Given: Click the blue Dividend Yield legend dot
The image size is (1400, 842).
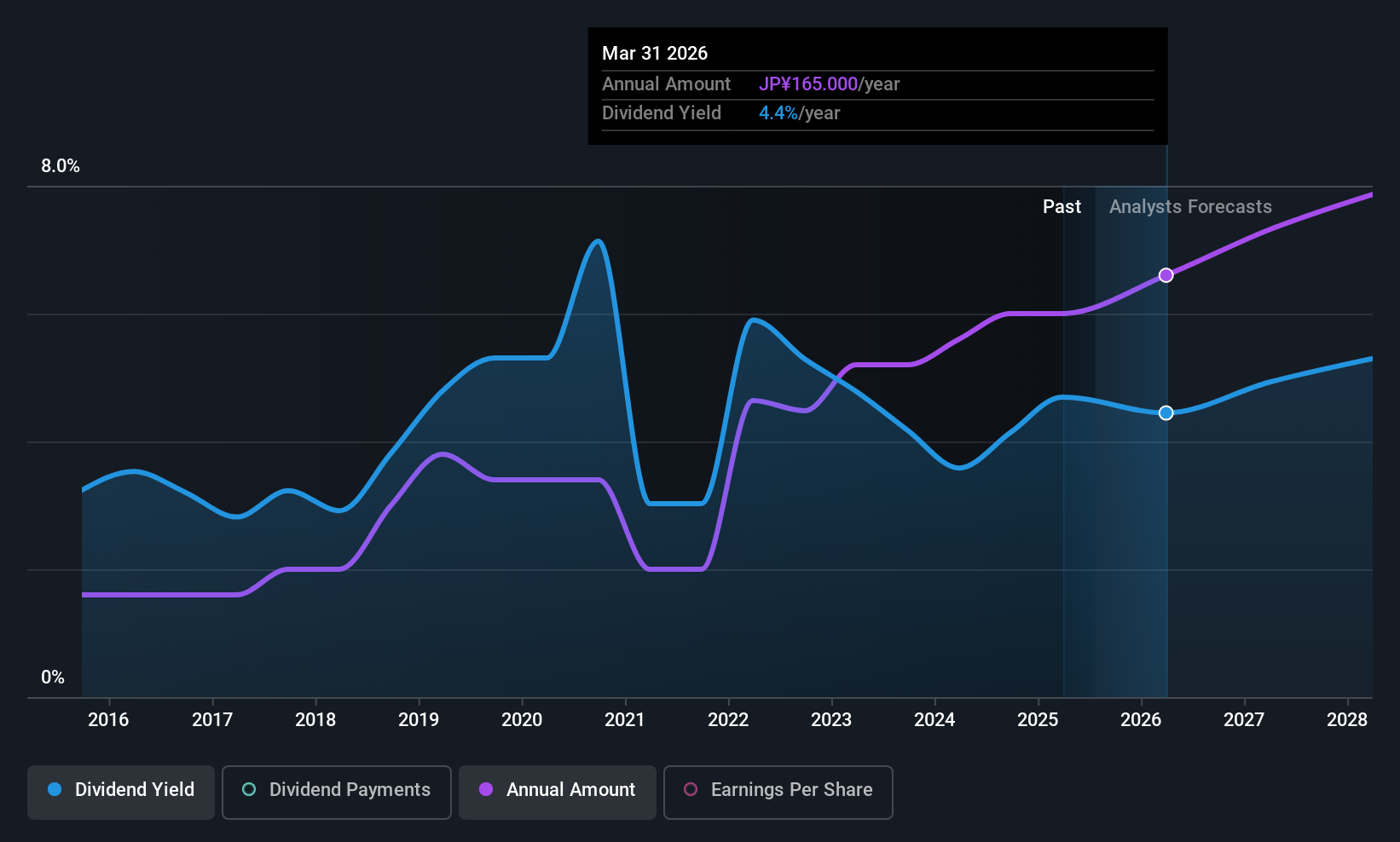Looking at the screenshot, I should [55, 789].
